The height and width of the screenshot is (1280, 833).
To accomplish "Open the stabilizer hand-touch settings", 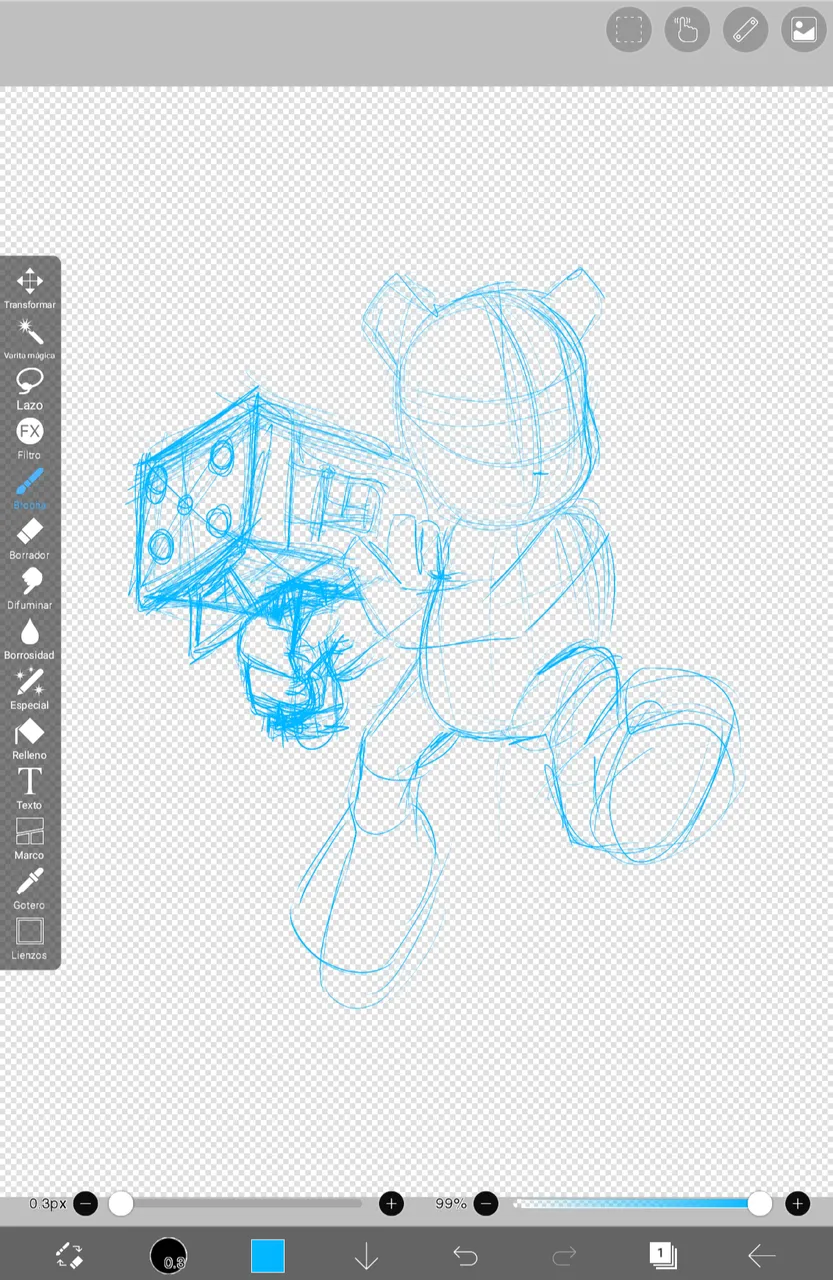I will (687, 30).
